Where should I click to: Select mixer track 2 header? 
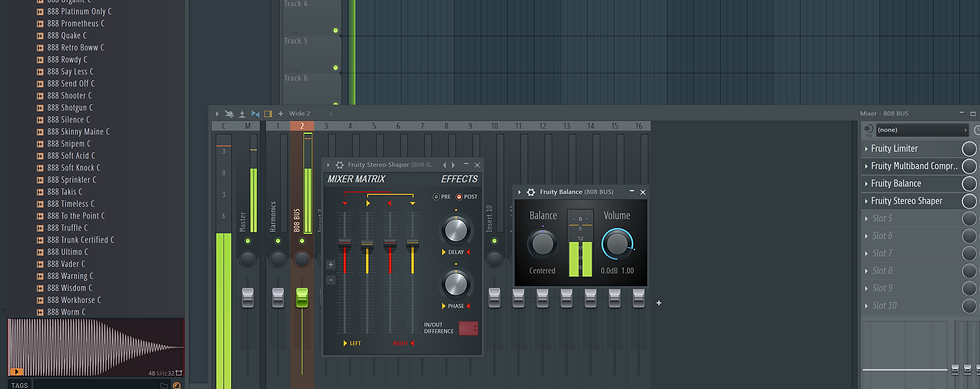coord(302,126)
